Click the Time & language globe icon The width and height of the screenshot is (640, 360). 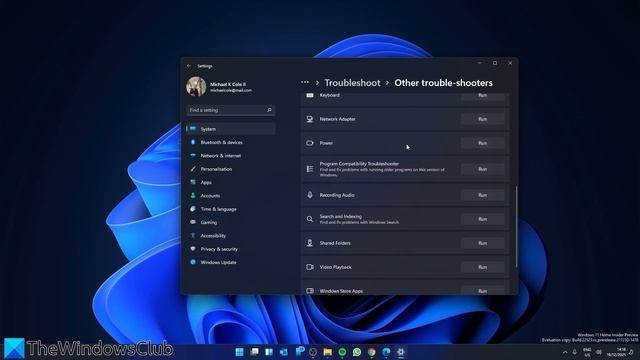(193, 209)
